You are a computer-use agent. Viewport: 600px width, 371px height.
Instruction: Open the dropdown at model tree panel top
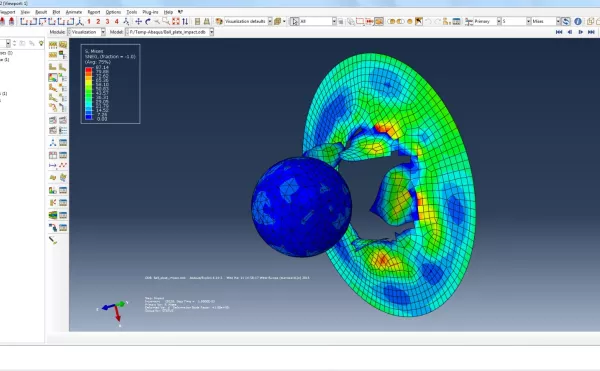8,44
